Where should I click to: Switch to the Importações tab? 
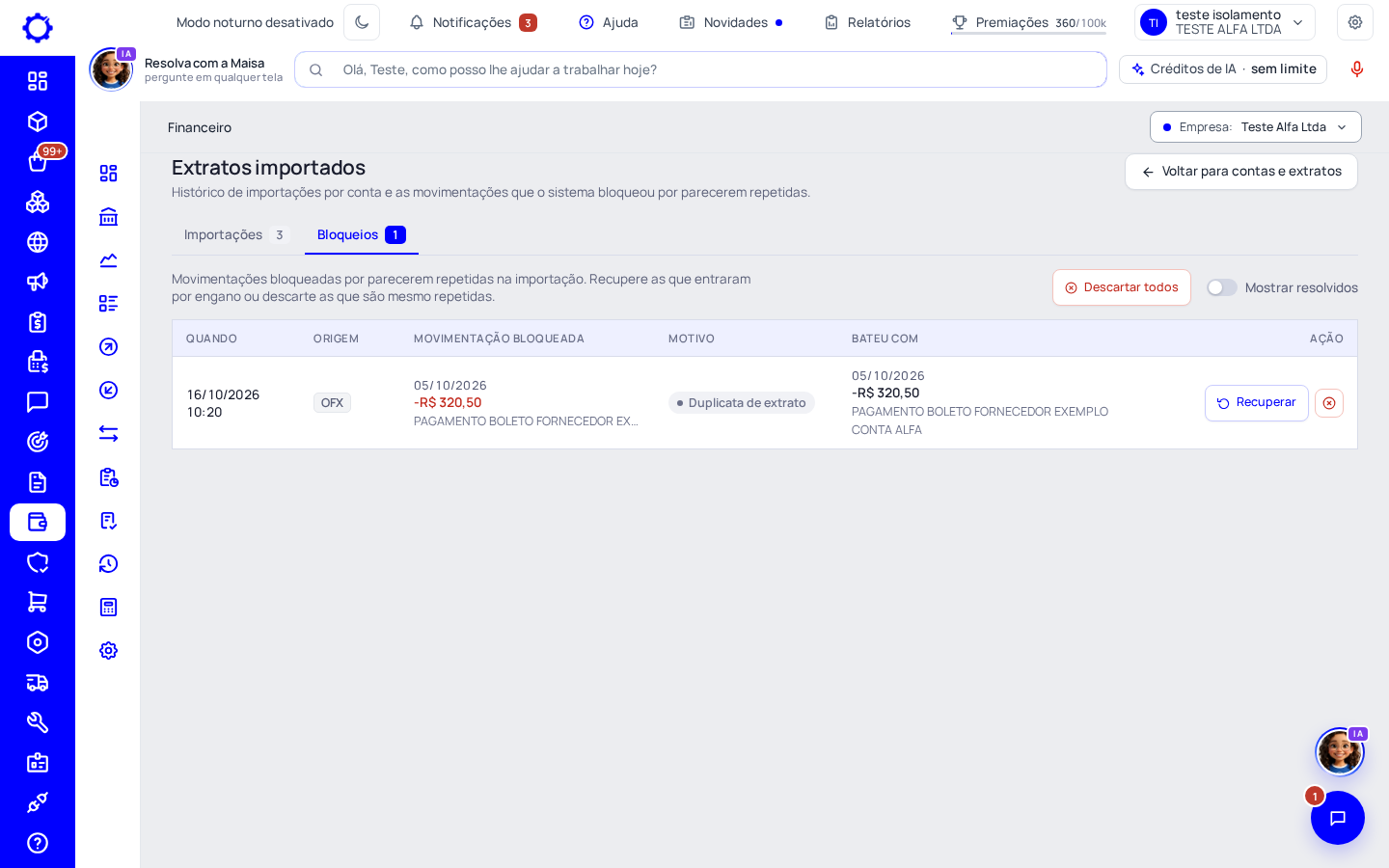pos(236,235)
